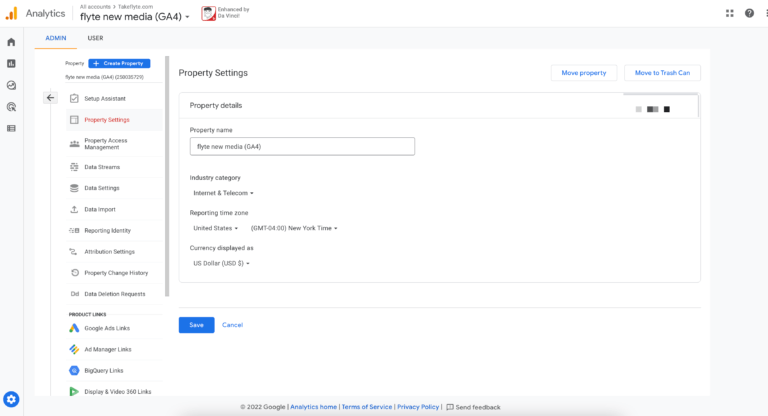Viewport: 768px width, 416px height.
Task: Open the Google apps grid icon
Action: point(728,13)
